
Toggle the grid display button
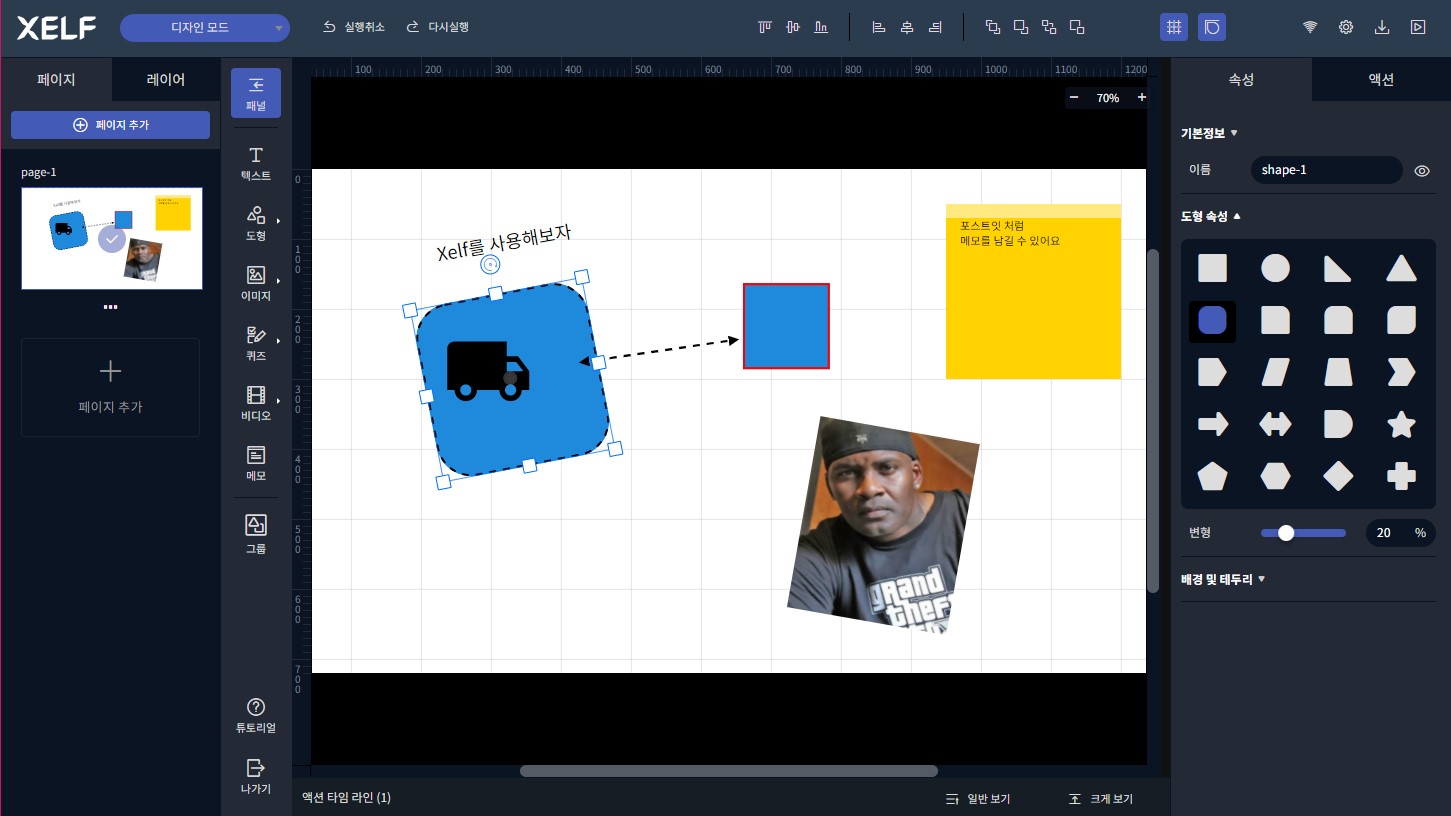point(1174,27)
